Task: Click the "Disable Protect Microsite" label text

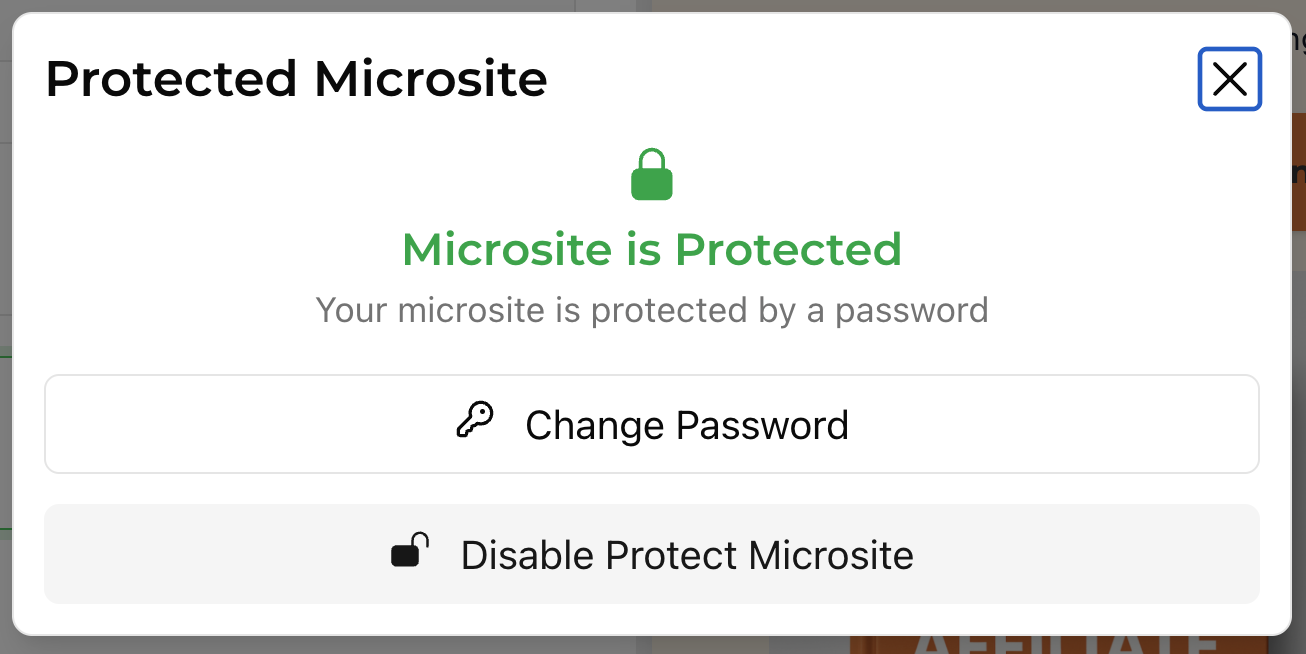Action: [687, 555]
